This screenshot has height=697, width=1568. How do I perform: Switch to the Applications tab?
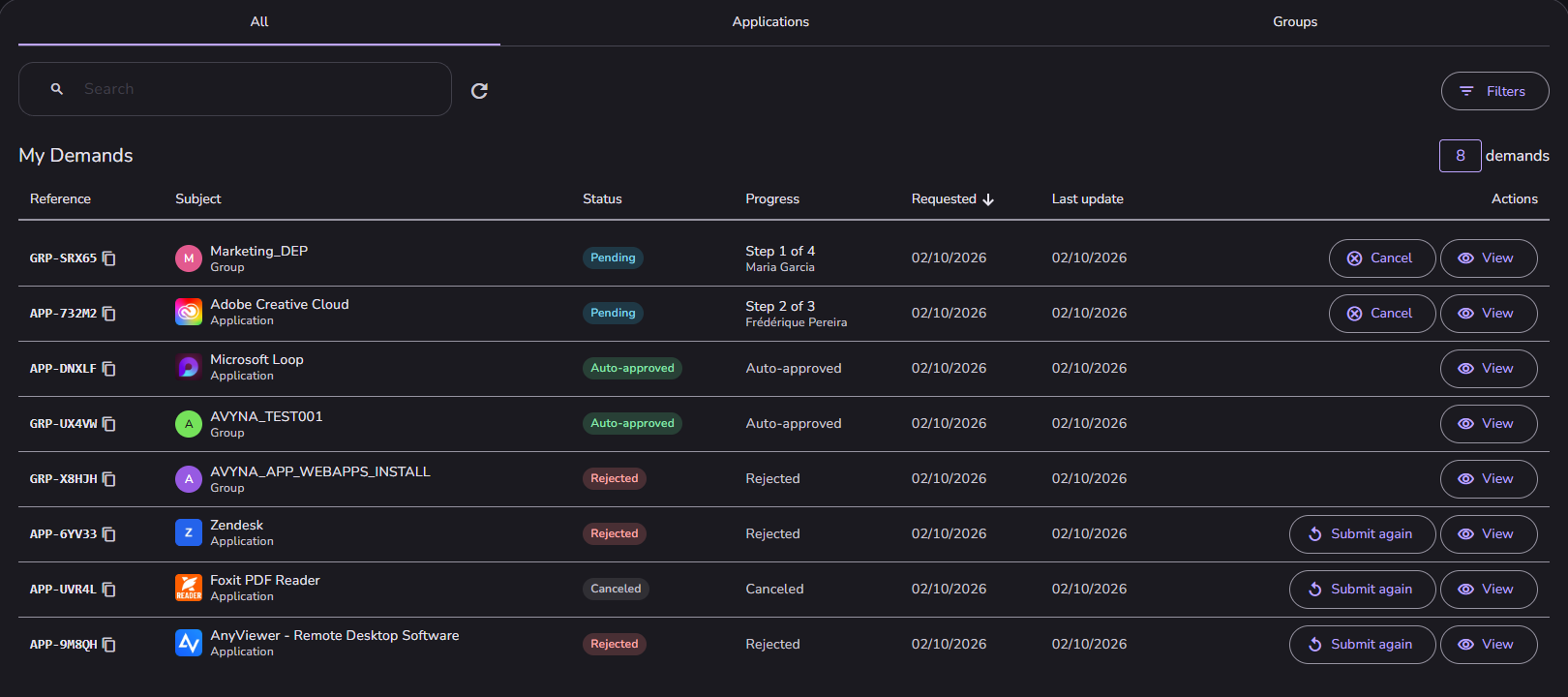pos(770,22)
